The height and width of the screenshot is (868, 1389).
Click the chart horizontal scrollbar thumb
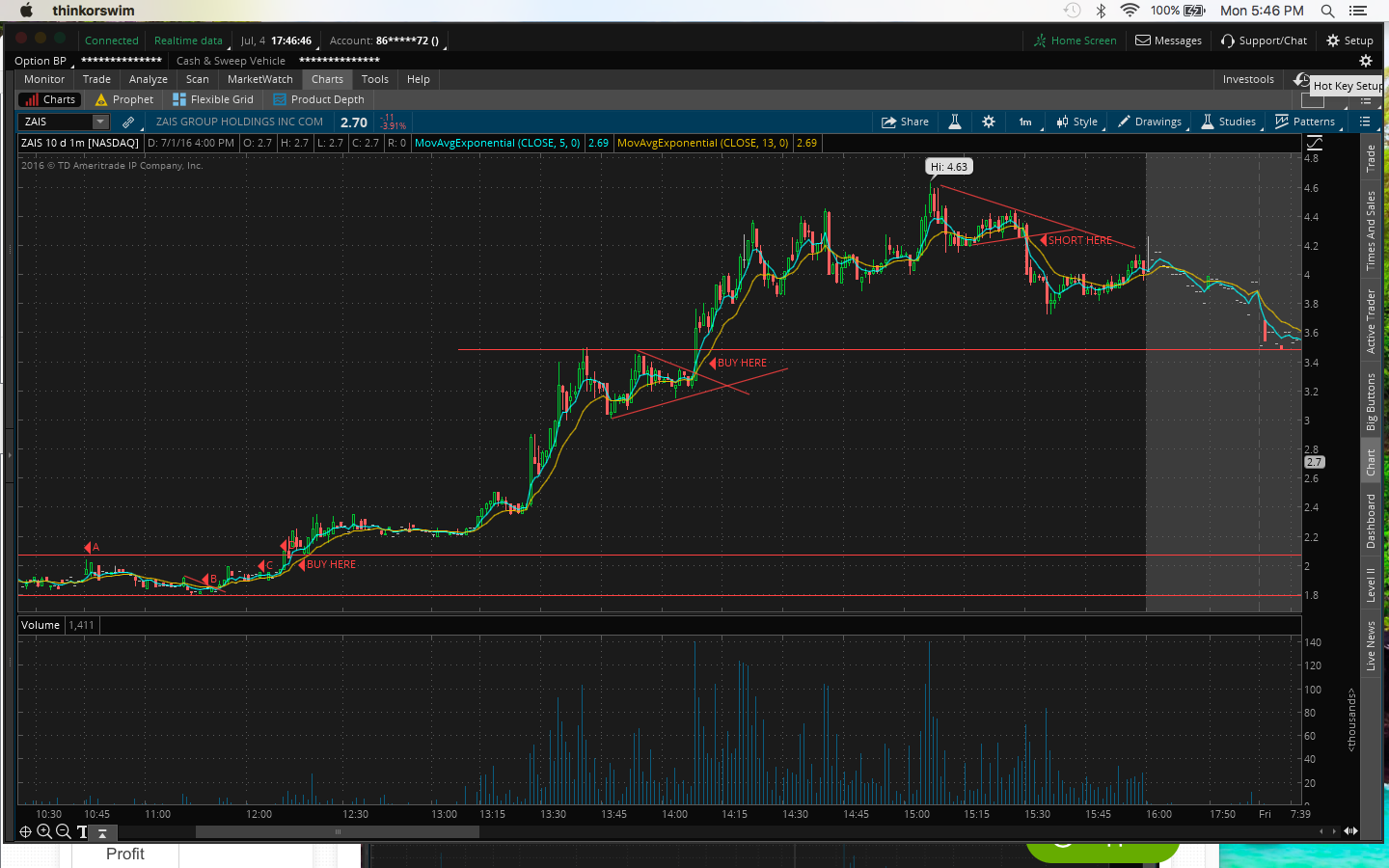coord(338,831)
